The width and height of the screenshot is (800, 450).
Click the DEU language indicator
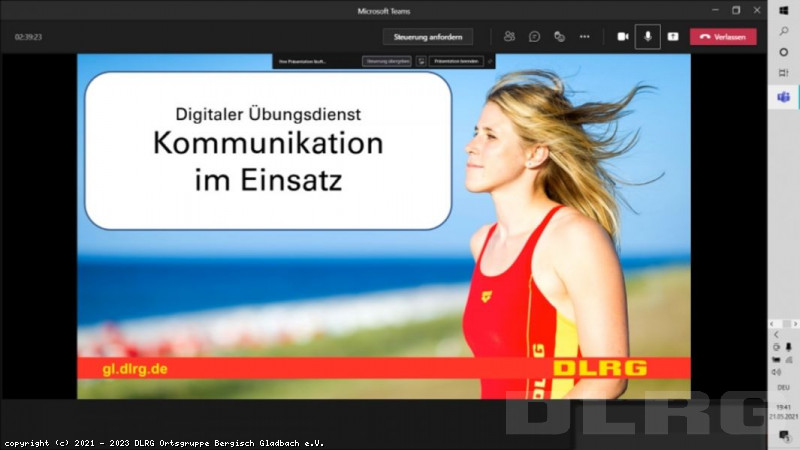783,388
